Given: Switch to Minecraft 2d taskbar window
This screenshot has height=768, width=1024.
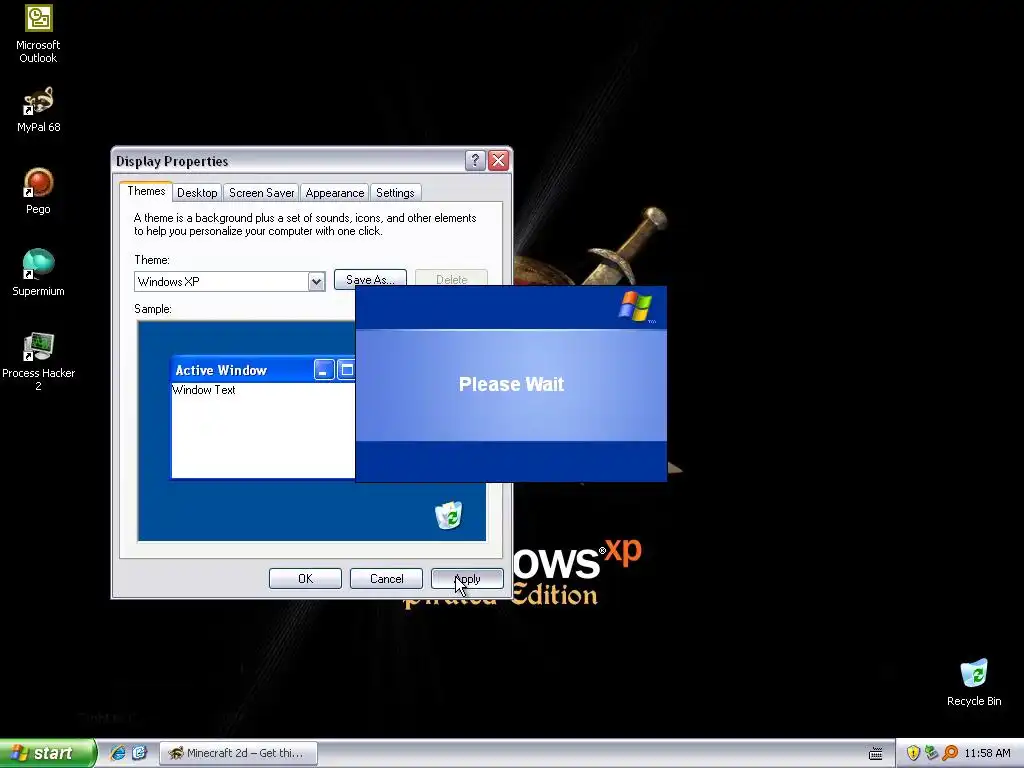Looking at the screenshot, I should pyautogui.click(x=238, y=753).
